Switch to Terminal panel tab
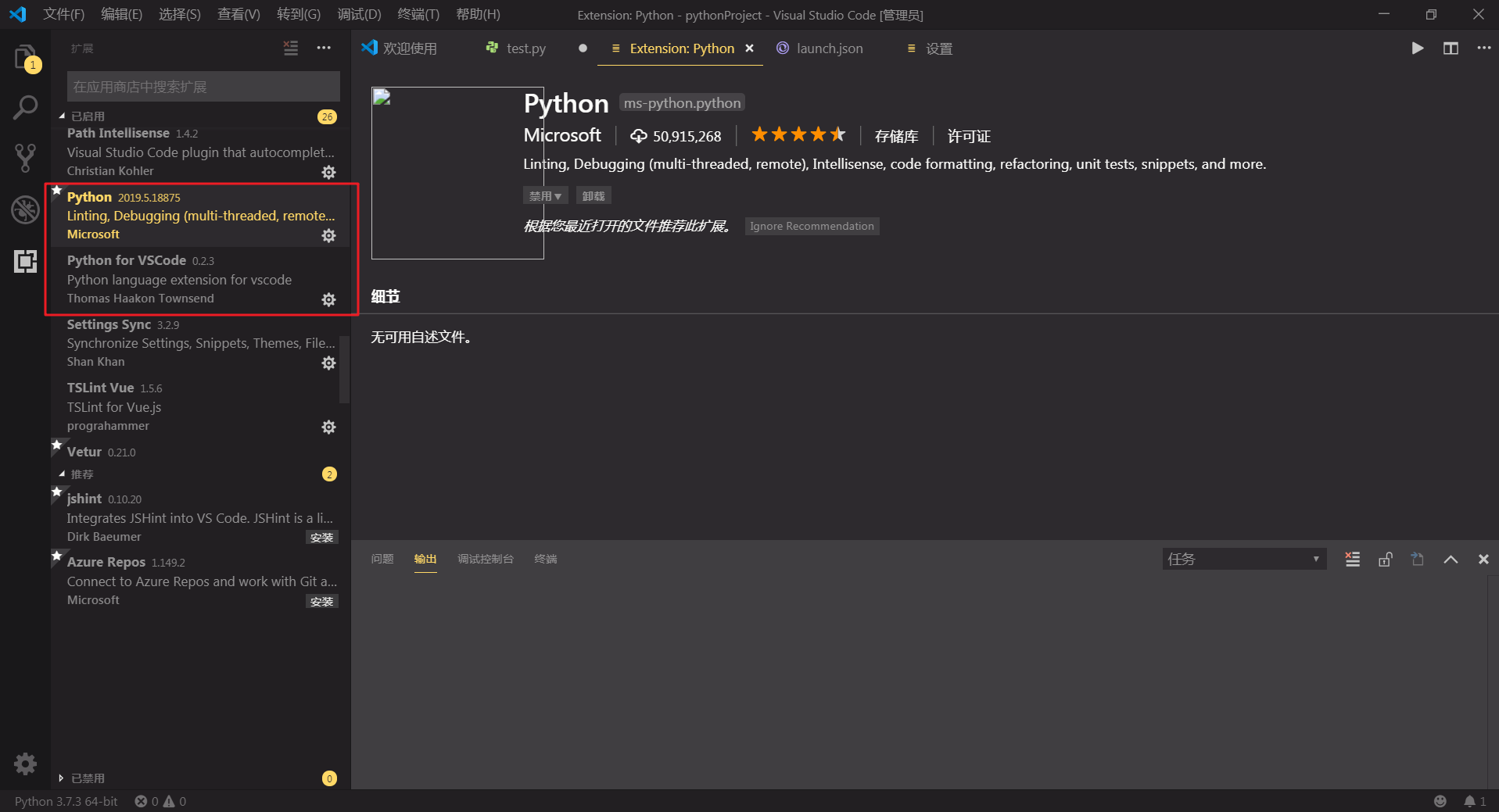 545,559
